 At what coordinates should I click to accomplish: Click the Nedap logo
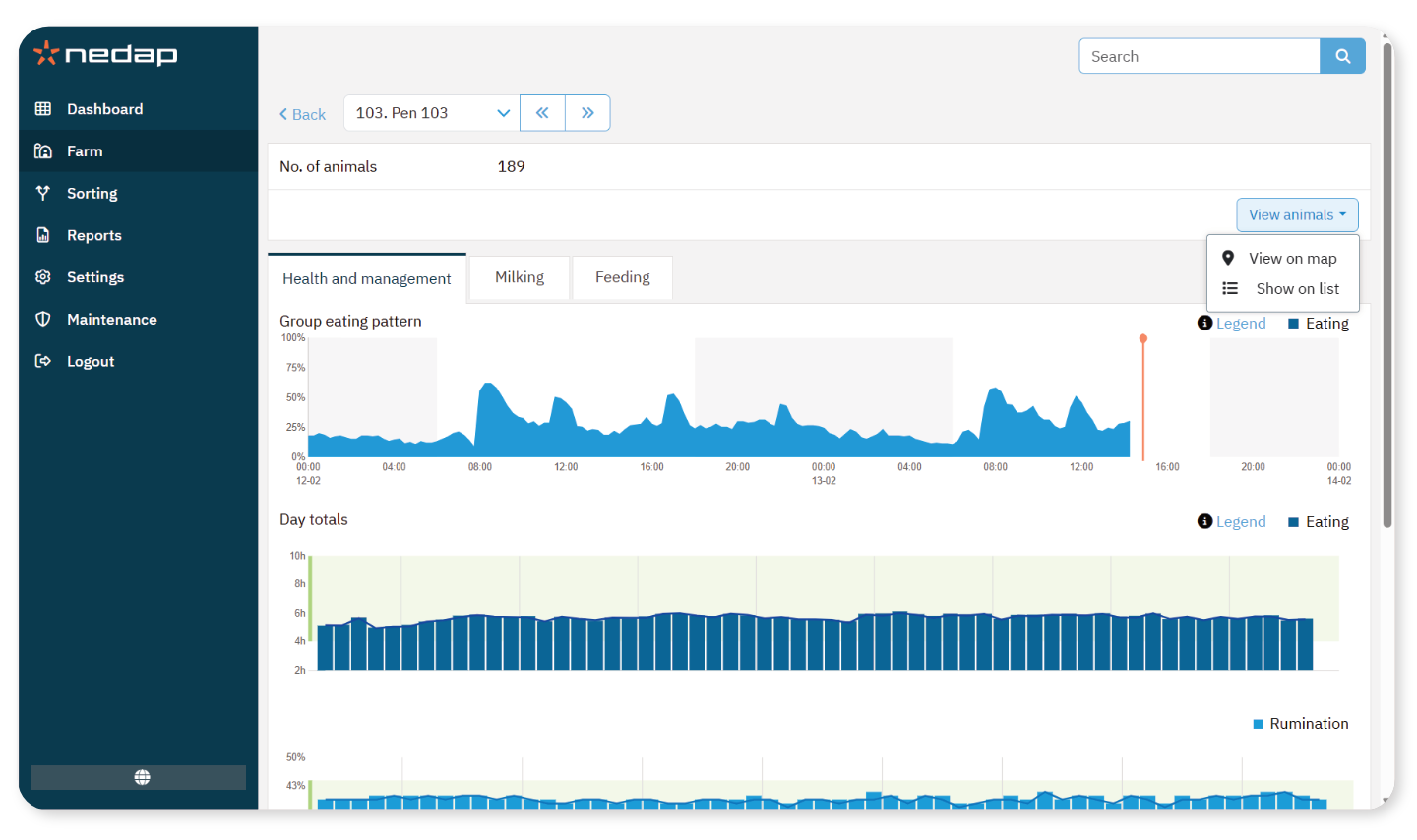tap(105, 53)
